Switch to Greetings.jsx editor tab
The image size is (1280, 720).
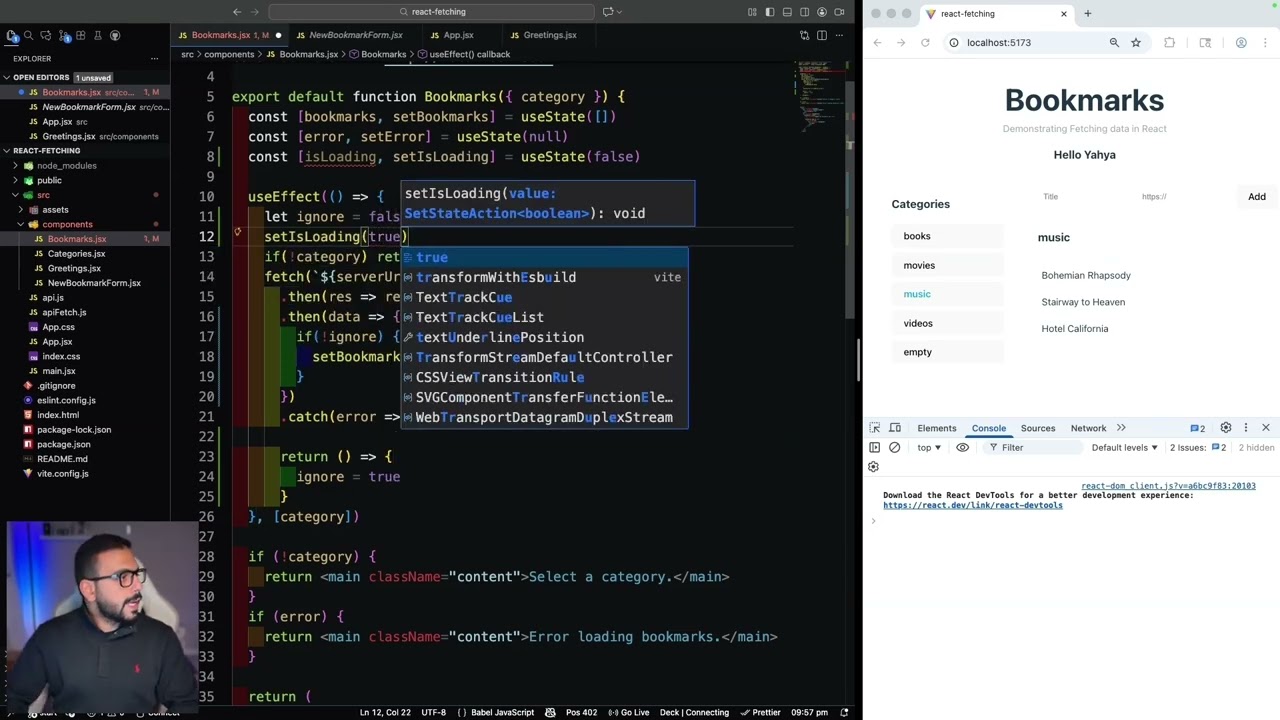tap(549, 35)
